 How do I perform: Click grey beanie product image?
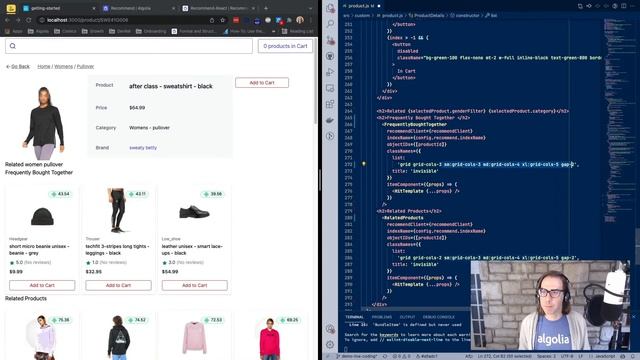(42, 216)
